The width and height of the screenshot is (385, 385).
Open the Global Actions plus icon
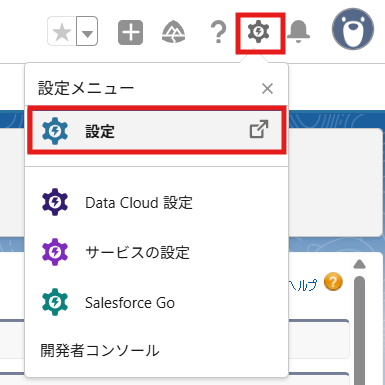click(130, 32)
